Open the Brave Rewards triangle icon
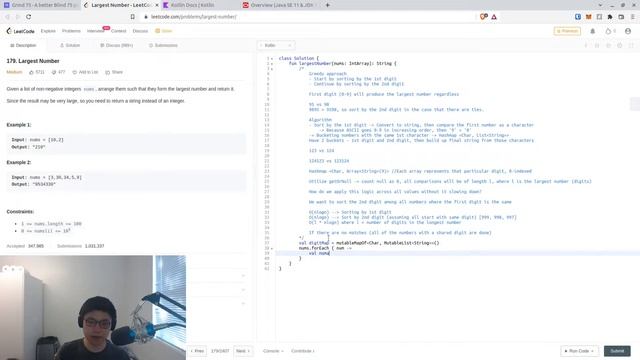This screenshot has height=360, width=640. [x=494, y=17]
